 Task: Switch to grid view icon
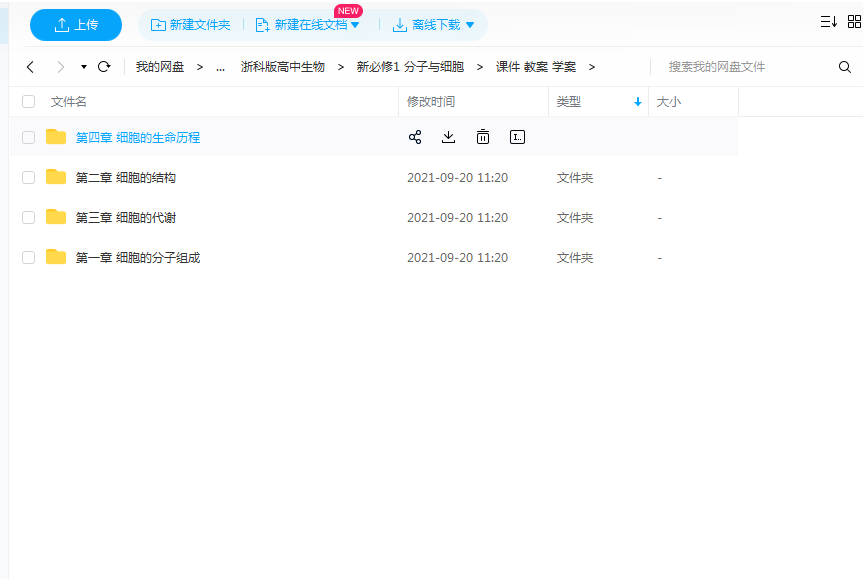click(854, 21)
